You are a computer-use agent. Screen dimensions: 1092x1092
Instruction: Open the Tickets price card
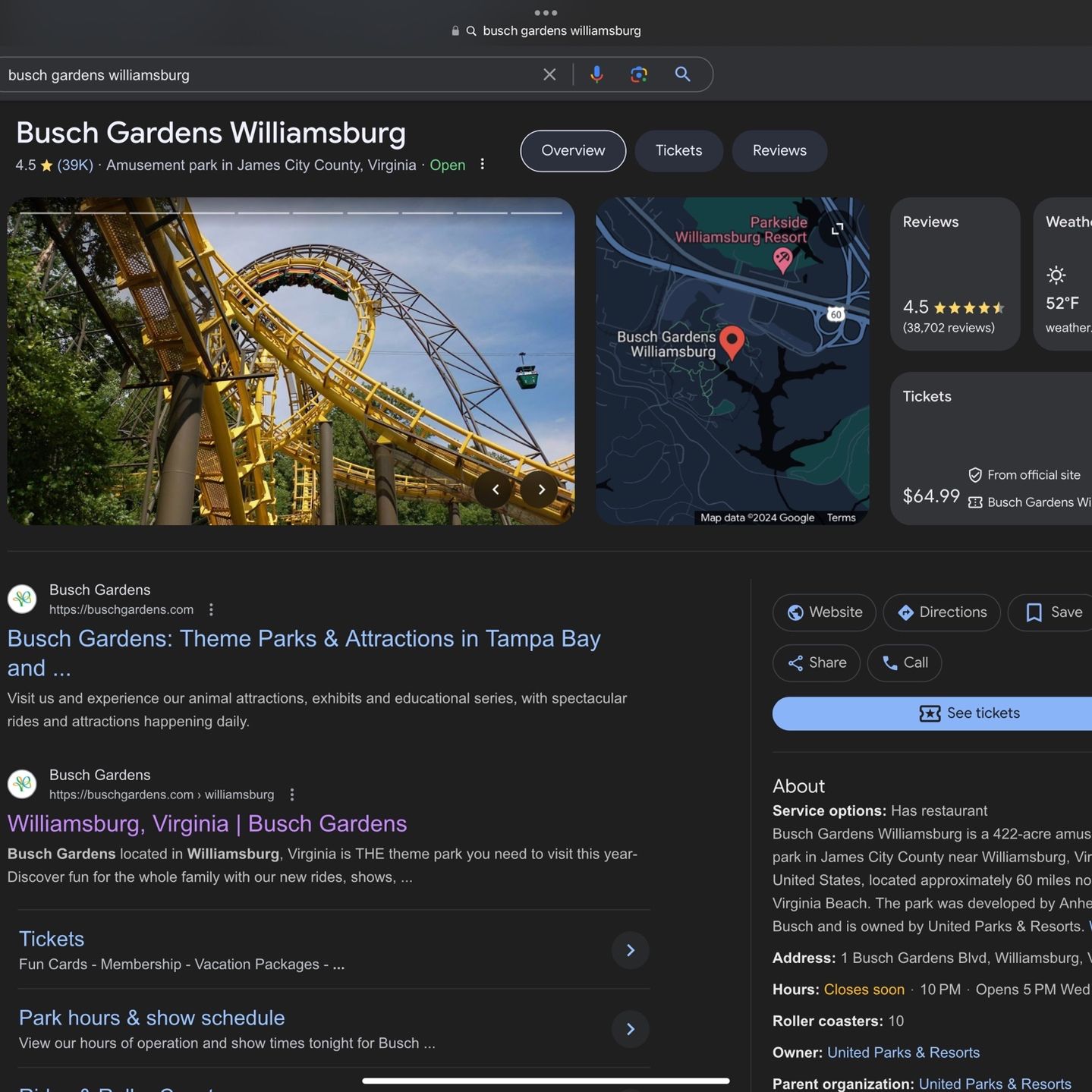[x=991, y=448]
